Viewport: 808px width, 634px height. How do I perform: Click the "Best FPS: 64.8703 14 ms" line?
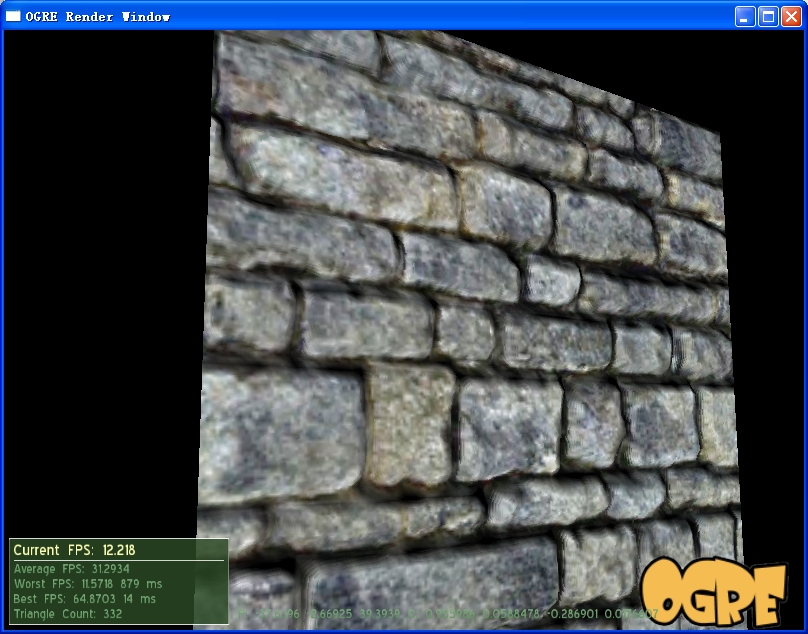[x=85, y=599]
